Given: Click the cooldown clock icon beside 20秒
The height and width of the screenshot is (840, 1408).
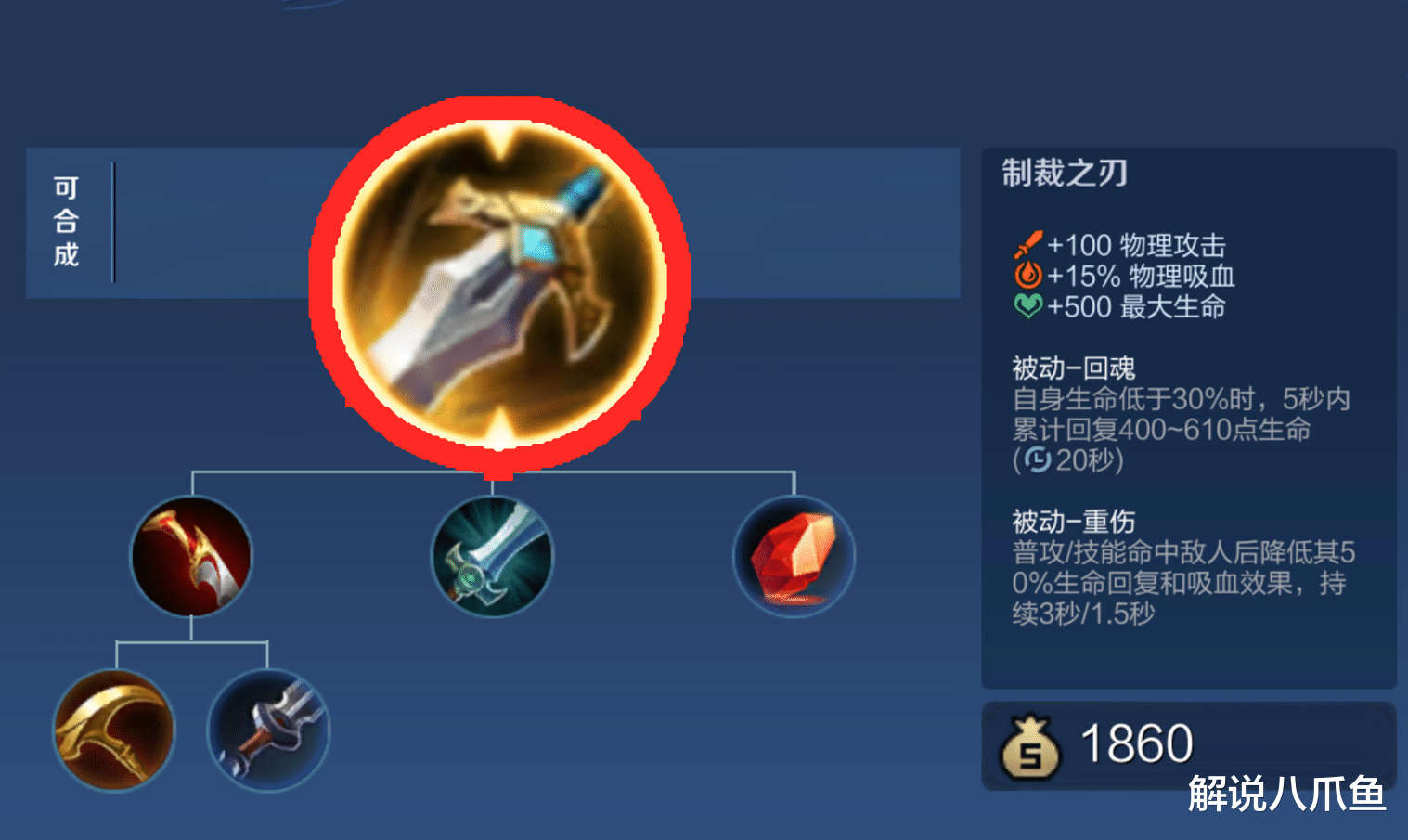Looking at the screenshot, I should (1038, 459).
